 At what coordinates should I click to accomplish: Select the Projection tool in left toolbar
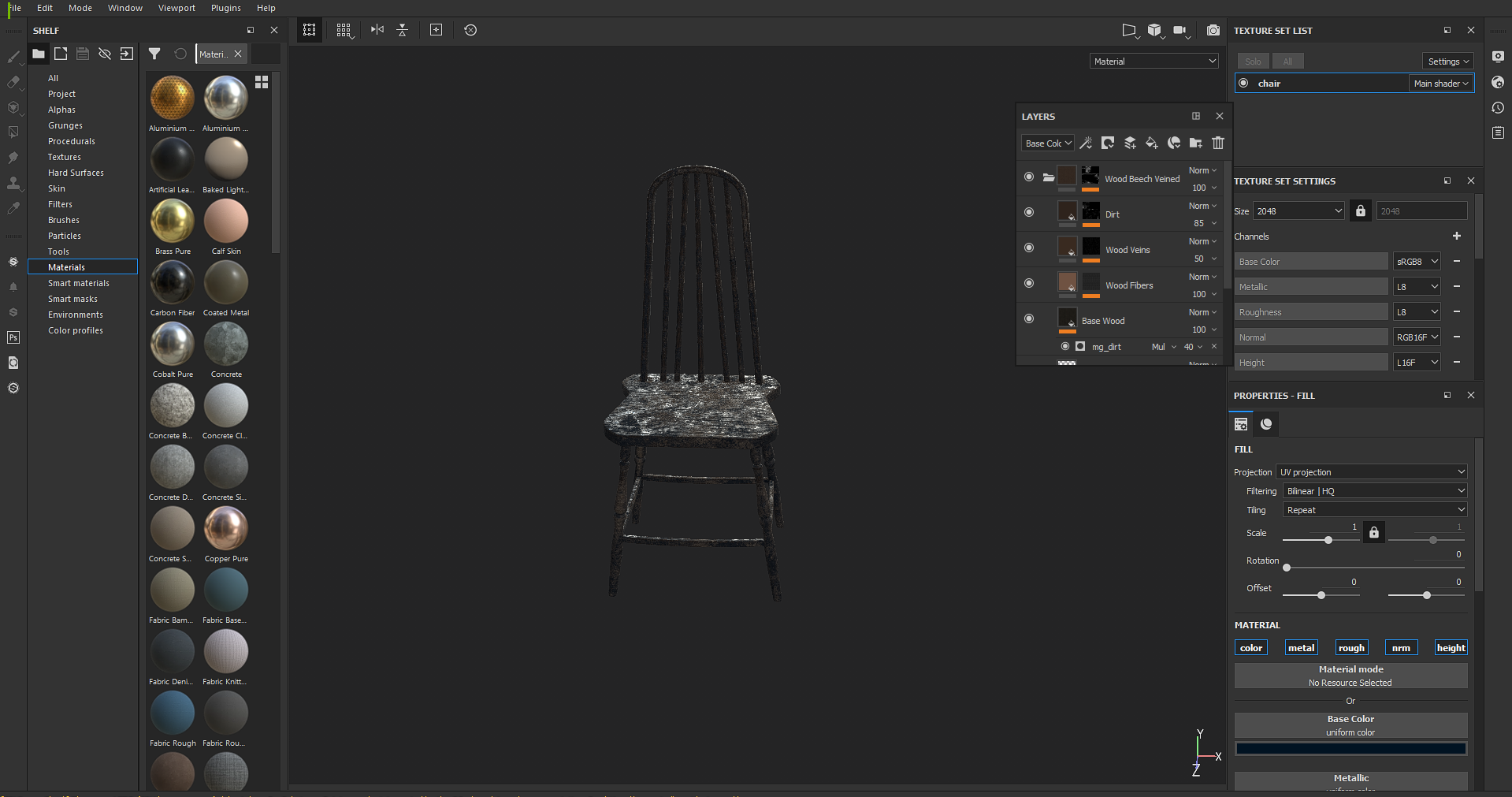tap(13, 107)
